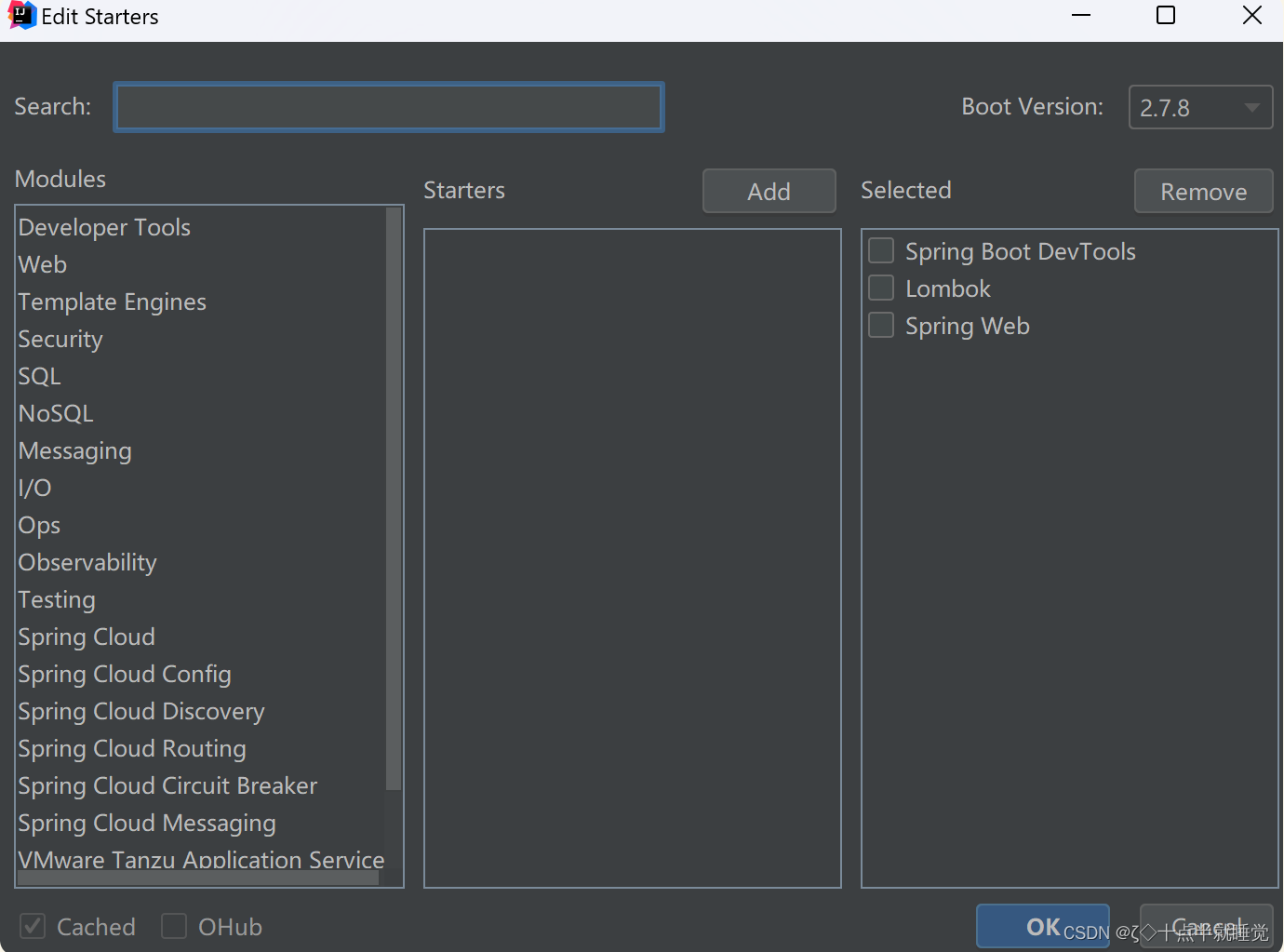Image resolution: width=1284 pixels, height=952 pixels.
Task: Select the Web module
Action: 201,264
